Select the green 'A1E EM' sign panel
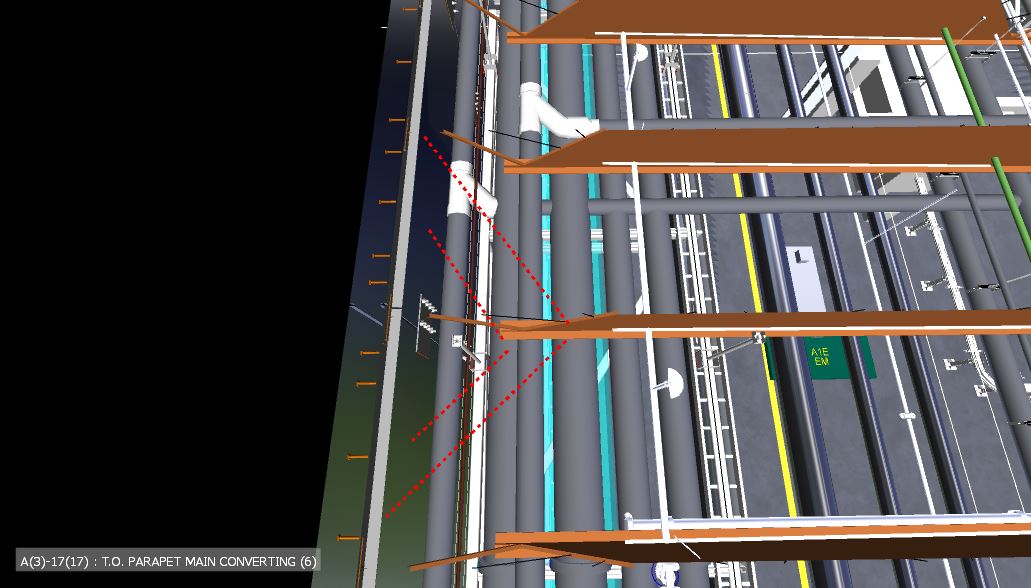This screenshot has width=1031, height=588. point(822,358)
